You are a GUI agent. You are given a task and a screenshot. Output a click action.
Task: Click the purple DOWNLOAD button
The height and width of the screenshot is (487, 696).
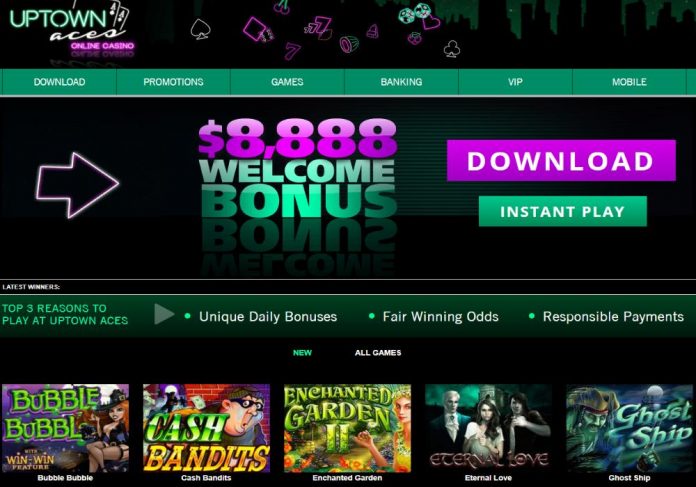[x=561, y=161]
